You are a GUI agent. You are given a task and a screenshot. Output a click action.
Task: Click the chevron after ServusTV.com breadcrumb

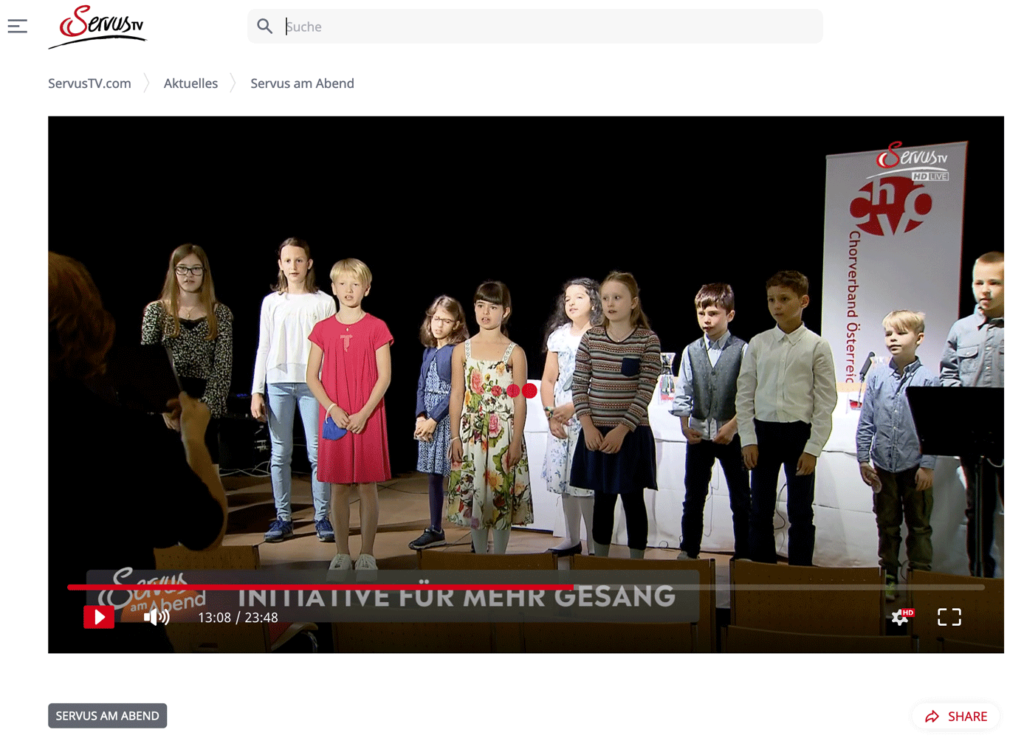pos(148,83)
